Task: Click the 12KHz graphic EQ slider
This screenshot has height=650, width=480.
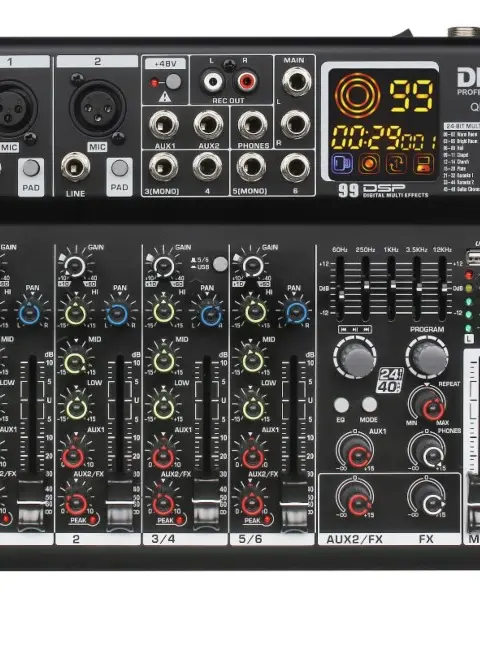Action: [444, 289]
